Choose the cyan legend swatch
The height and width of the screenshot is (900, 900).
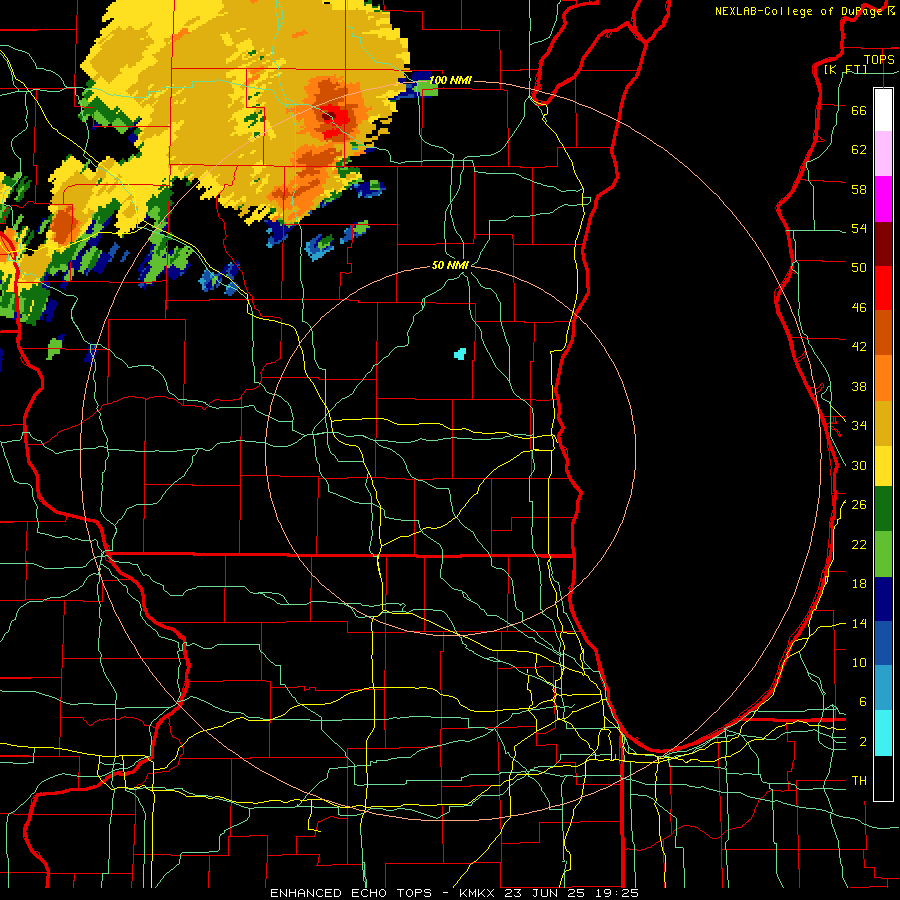(883, 732)
